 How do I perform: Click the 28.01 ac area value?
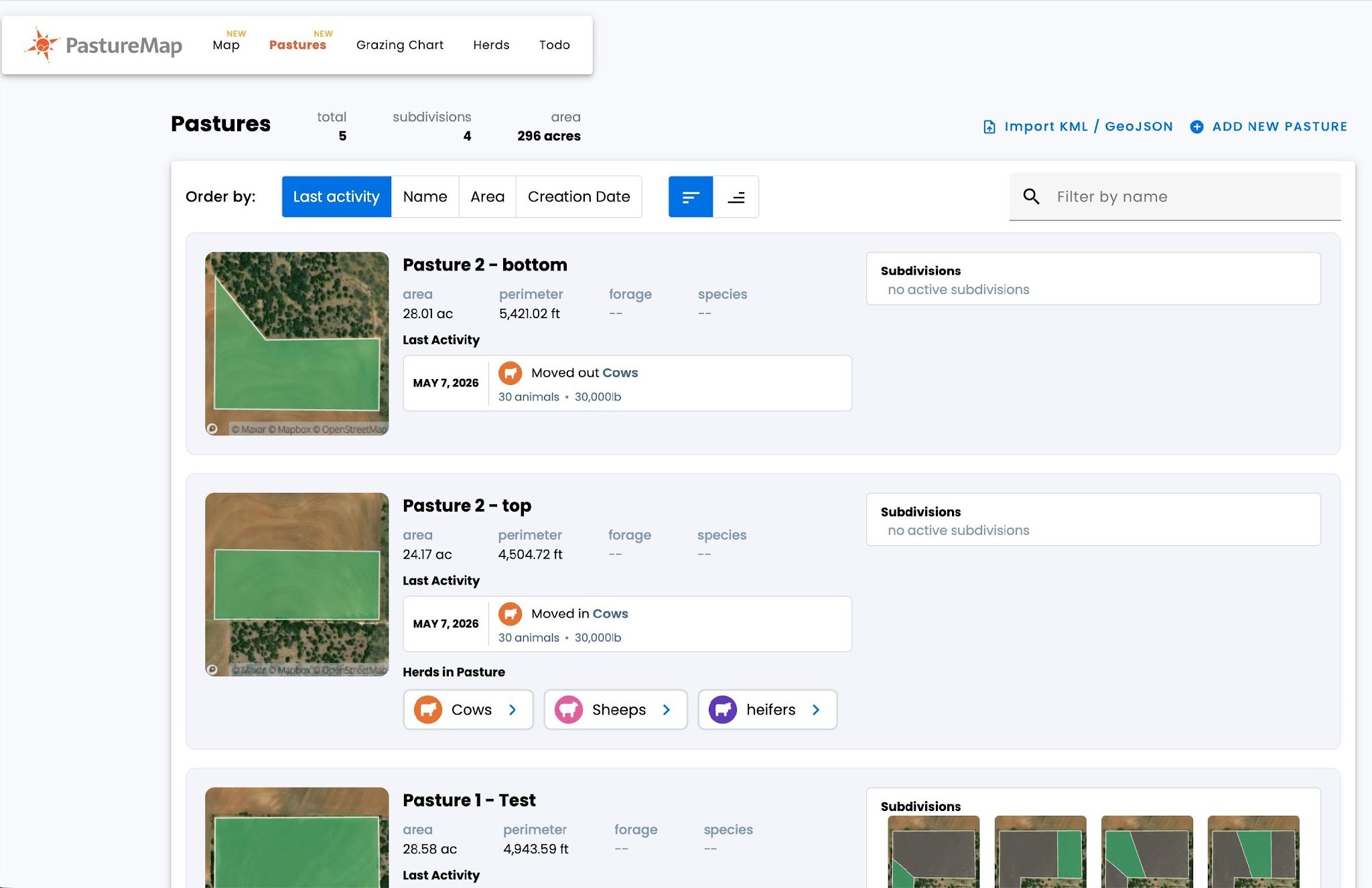[427, 313]
